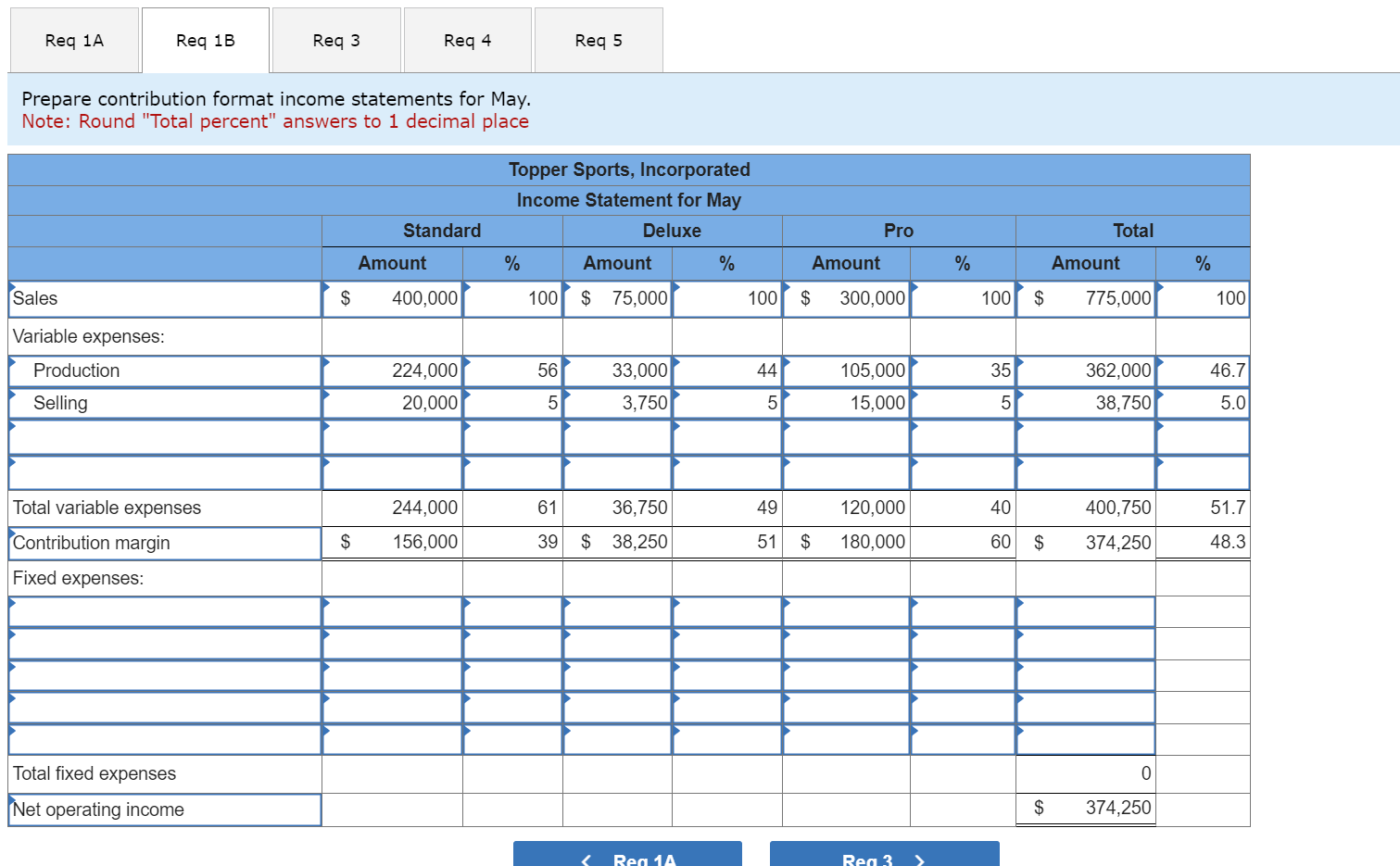This screenshot has width=1400, height=866.
Task: Select first blank fixed expense label cell
Action: click(165, 612)
